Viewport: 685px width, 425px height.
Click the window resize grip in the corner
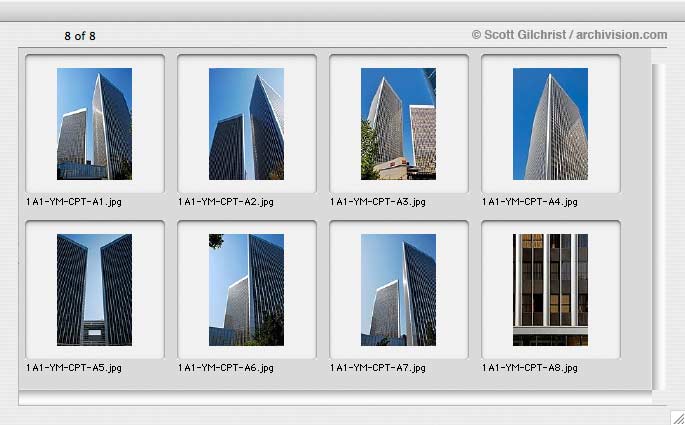click(x=678, y=417)
